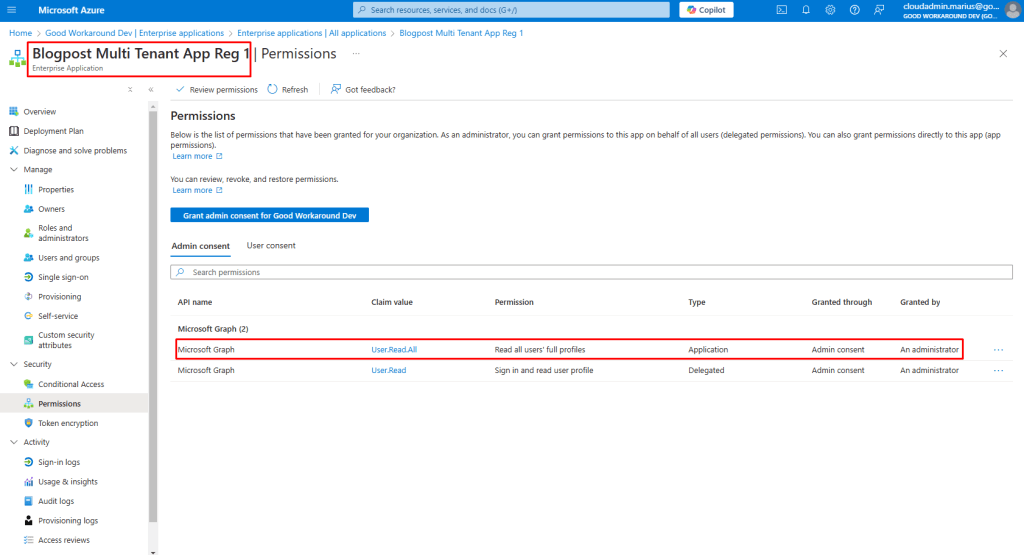Screen dimensions: 1024x555
Task: Click Review permissions in the toolbar
Action: coord(216,89)
